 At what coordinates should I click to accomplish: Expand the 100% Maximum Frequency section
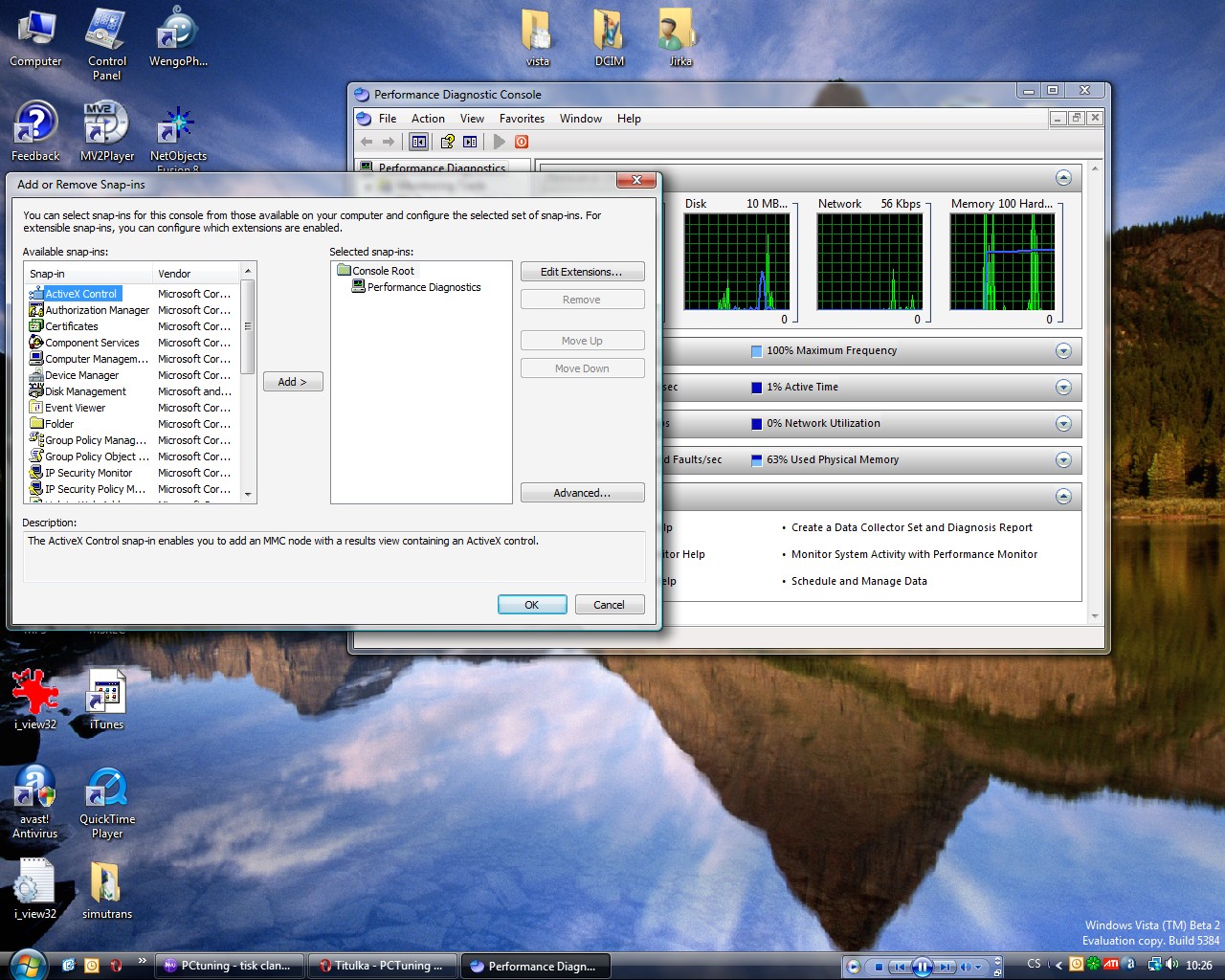click(1063, 351)
